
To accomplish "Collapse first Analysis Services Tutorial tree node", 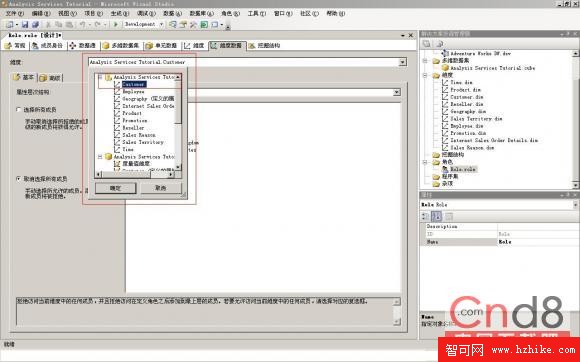I will (x=100, y=77).
